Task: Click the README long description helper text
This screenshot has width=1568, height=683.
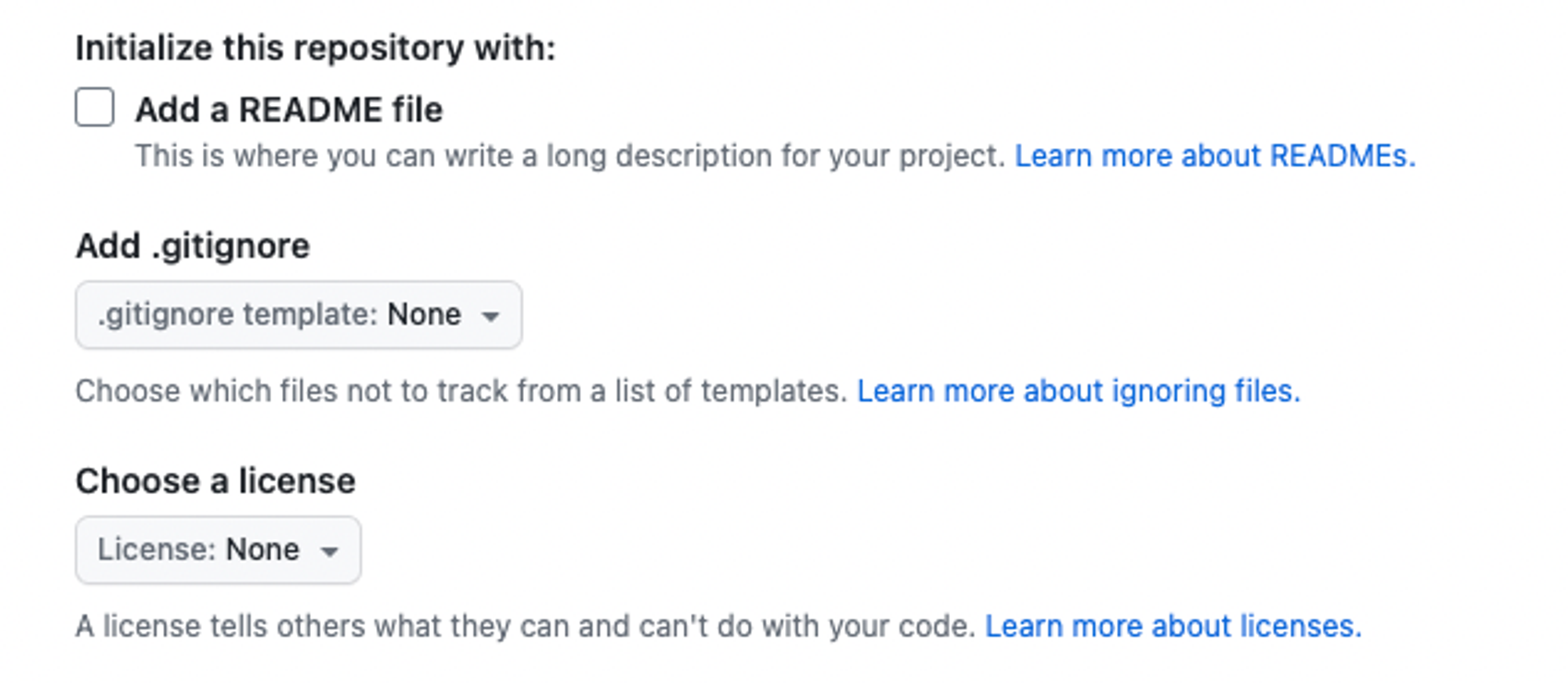Action: [569, 156]
